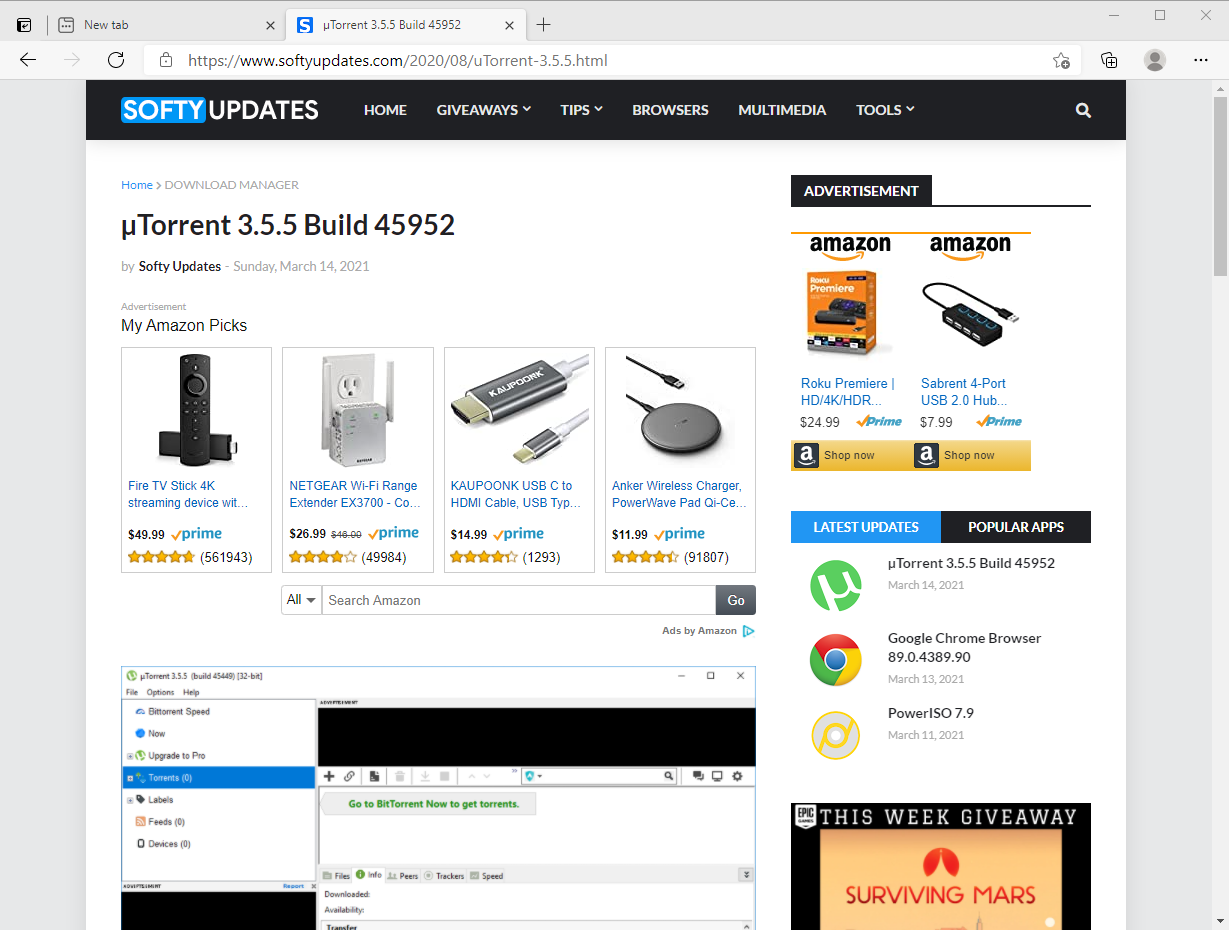Click the Search Amazon input field
Viewport: 1229px width, 930px height.
(519, 600)
